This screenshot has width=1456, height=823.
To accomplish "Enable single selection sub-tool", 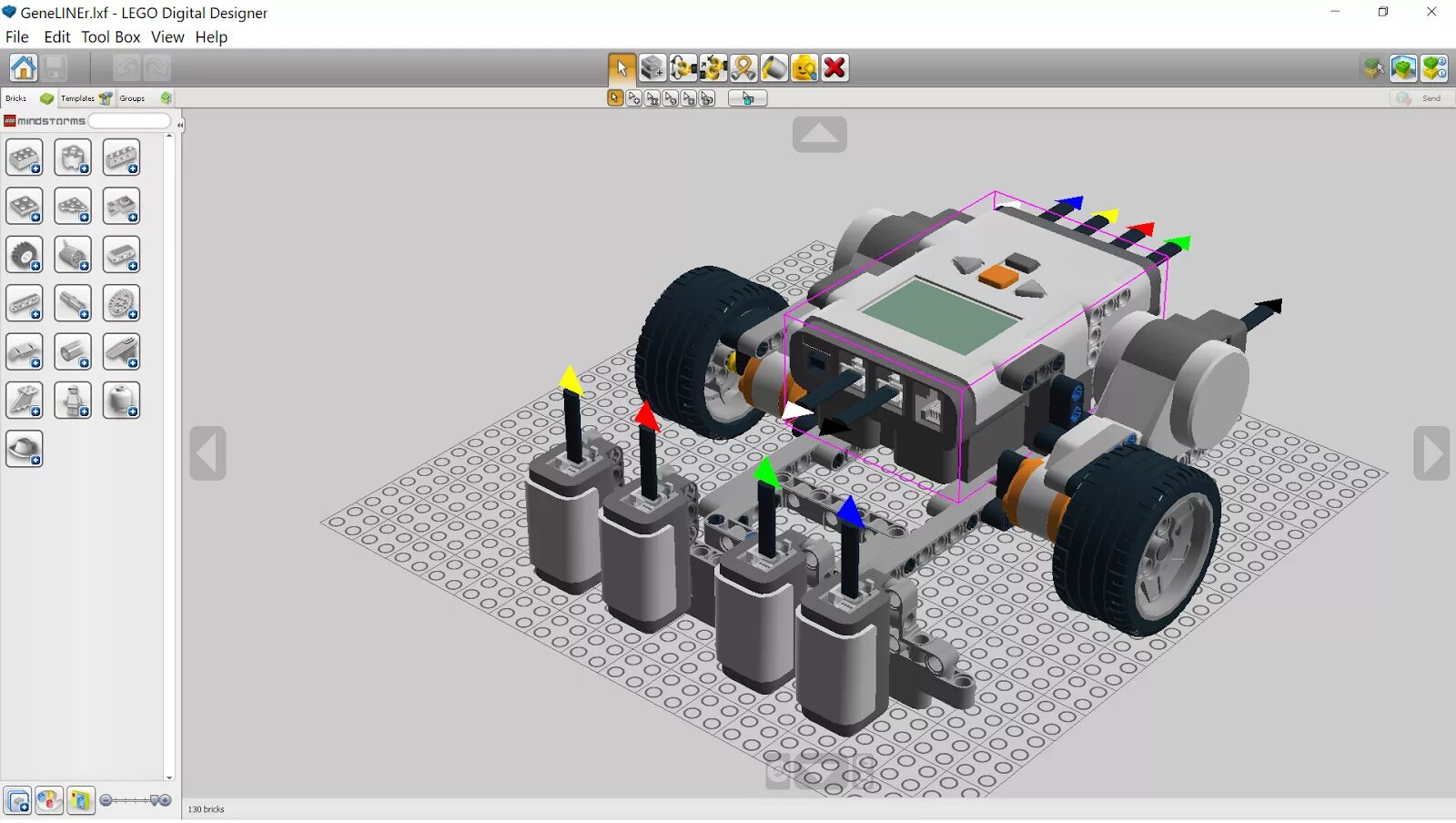I will tap(615, 98).
